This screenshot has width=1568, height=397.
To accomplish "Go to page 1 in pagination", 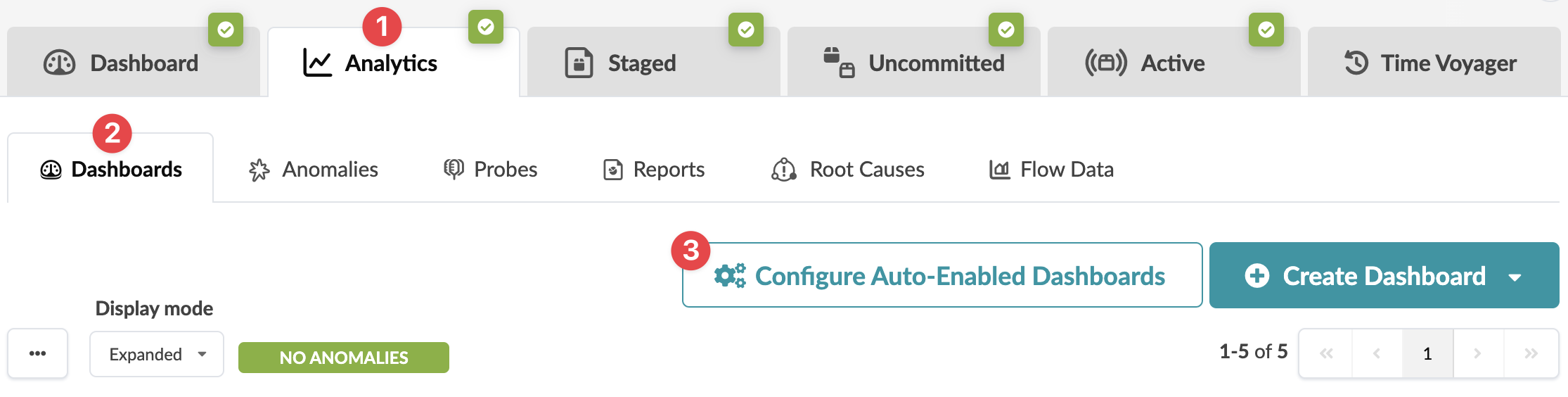I will click(1427, 353).
